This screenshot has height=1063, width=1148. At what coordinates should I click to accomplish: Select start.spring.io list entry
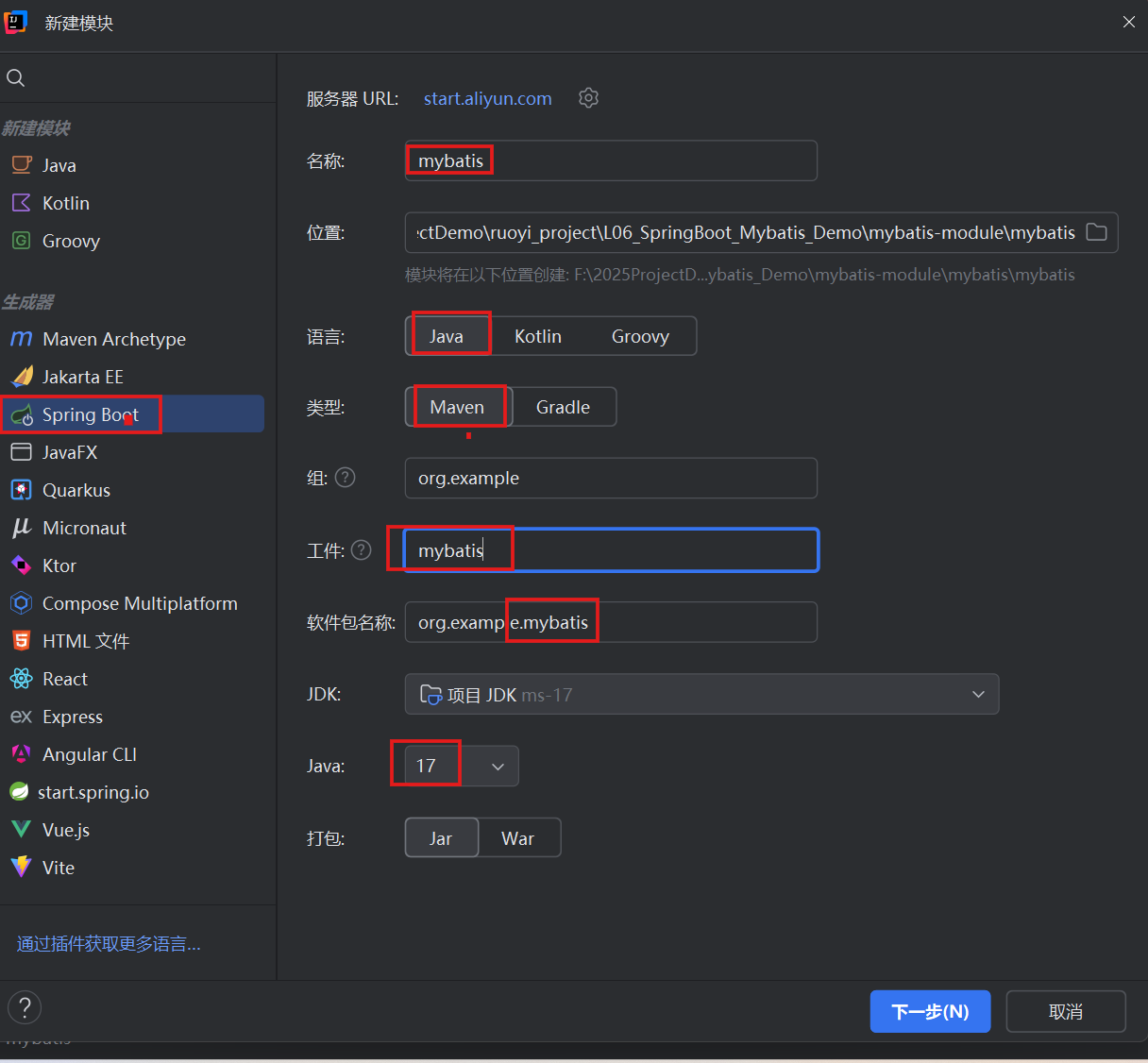click(x=132, y=792)
